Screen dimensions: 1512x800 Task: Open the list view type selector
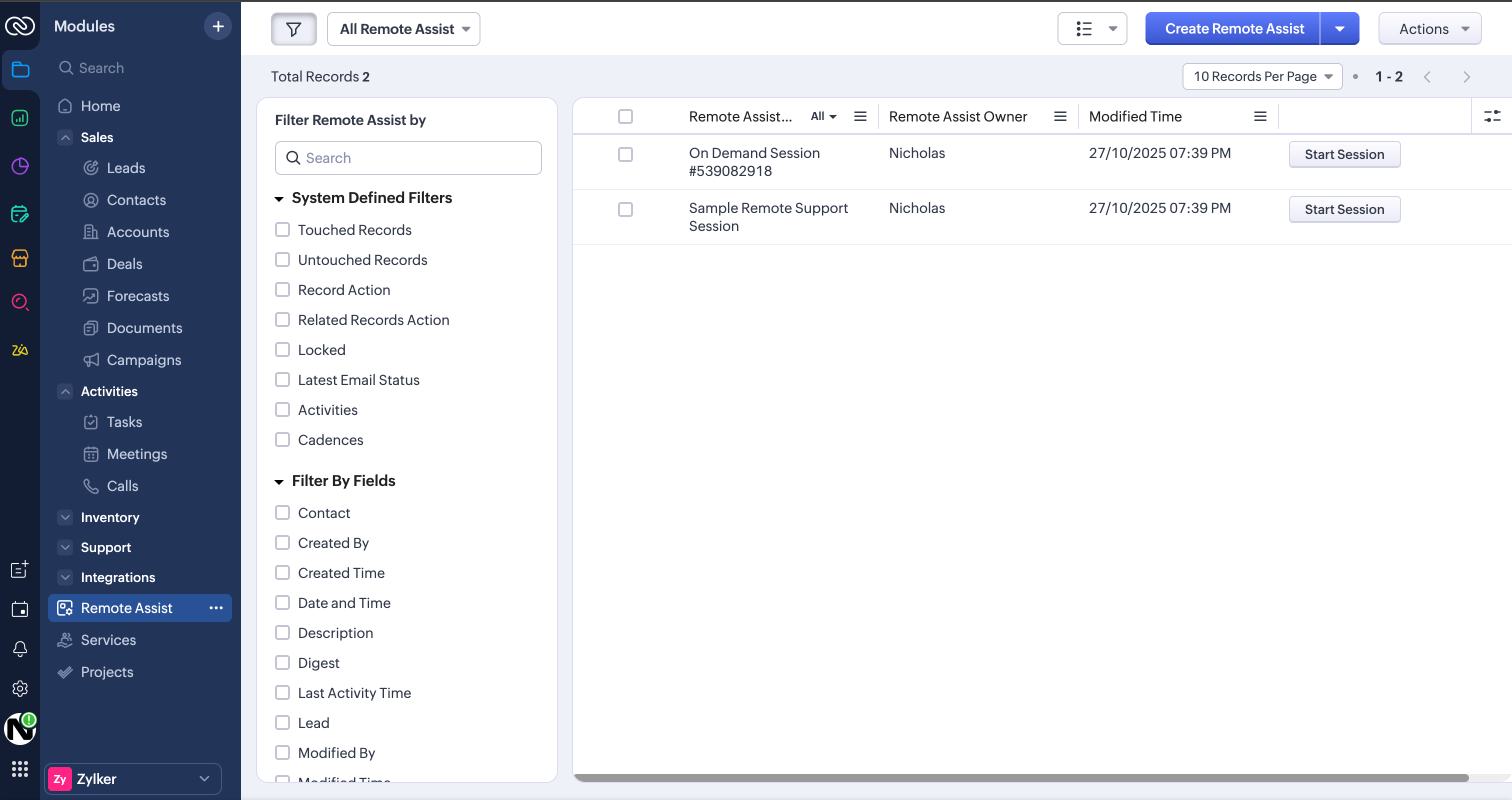coord(1091,29)
